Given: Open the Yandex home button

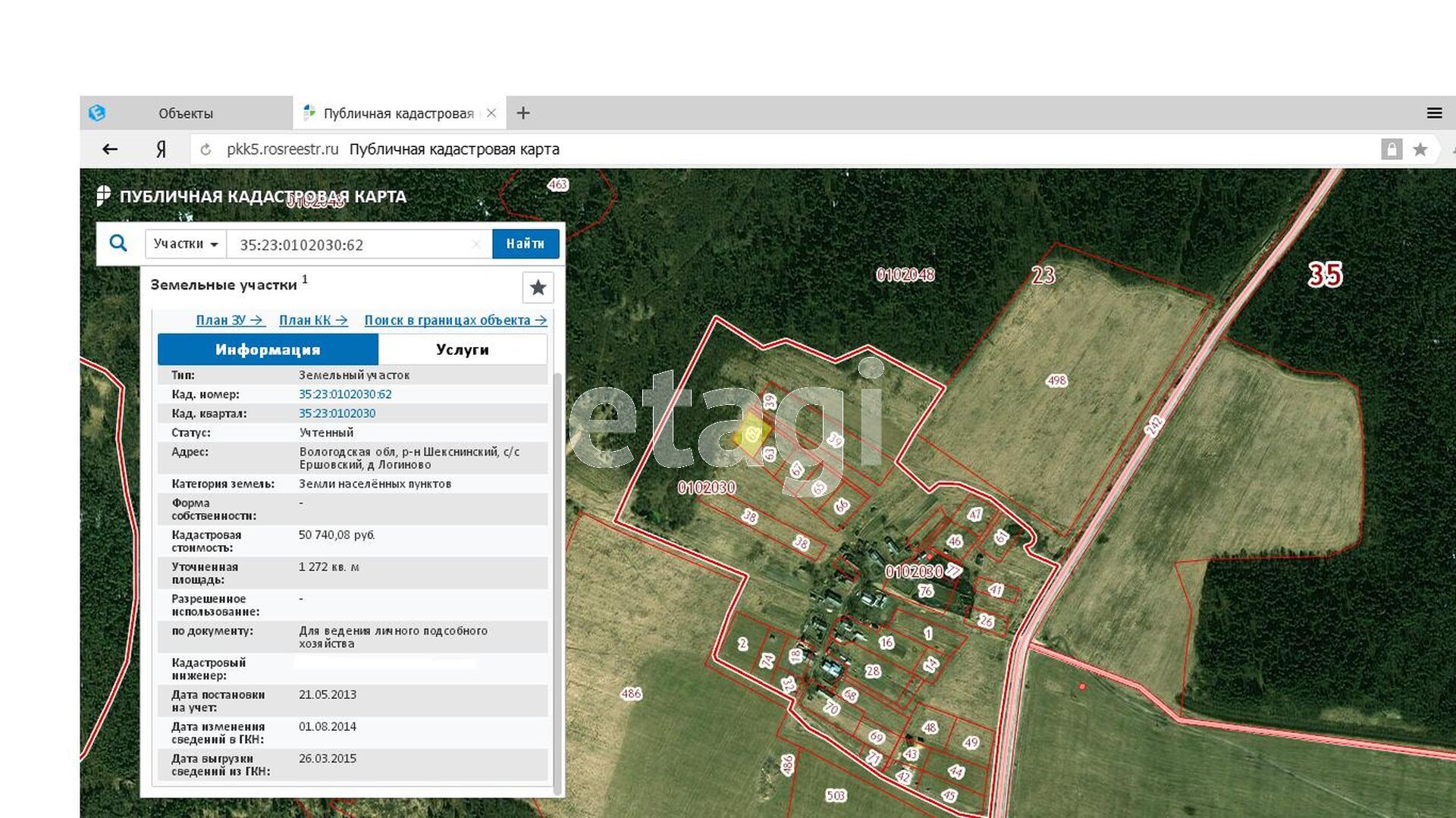Looking at the screenshot, I should (x=161, y=149).
